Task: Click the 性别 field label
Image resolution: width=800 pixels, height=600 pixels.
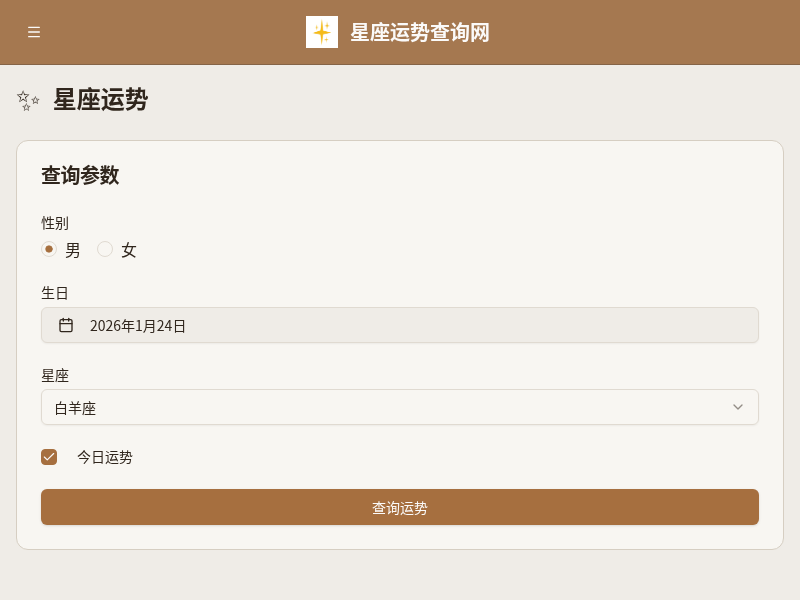Action: pyautogui.click(x=55, y=223)
